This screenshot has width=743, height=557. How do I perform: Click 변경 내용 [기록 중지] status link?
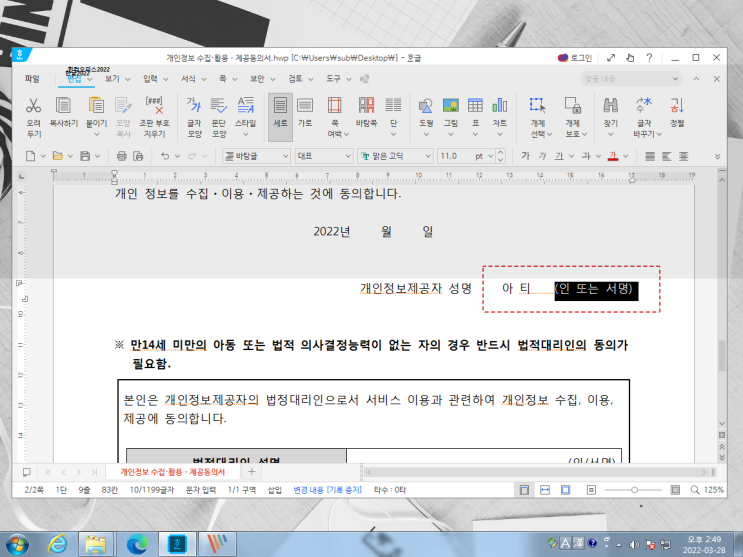[327, 490]
